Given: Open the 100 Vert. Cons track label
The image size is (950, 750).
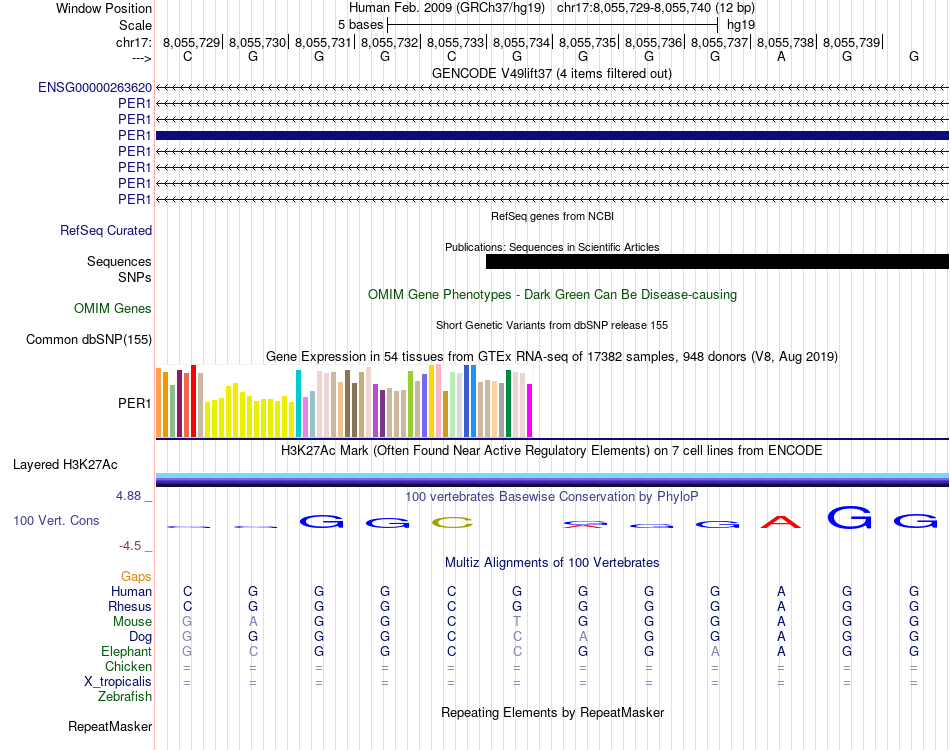Looking at the screenshot, I should pos(56,520).
